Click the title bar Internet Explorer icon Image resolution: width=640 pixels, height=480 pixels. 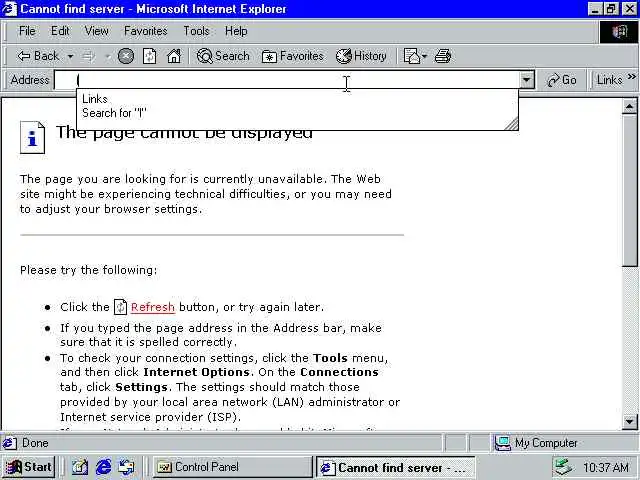(9, 9)
